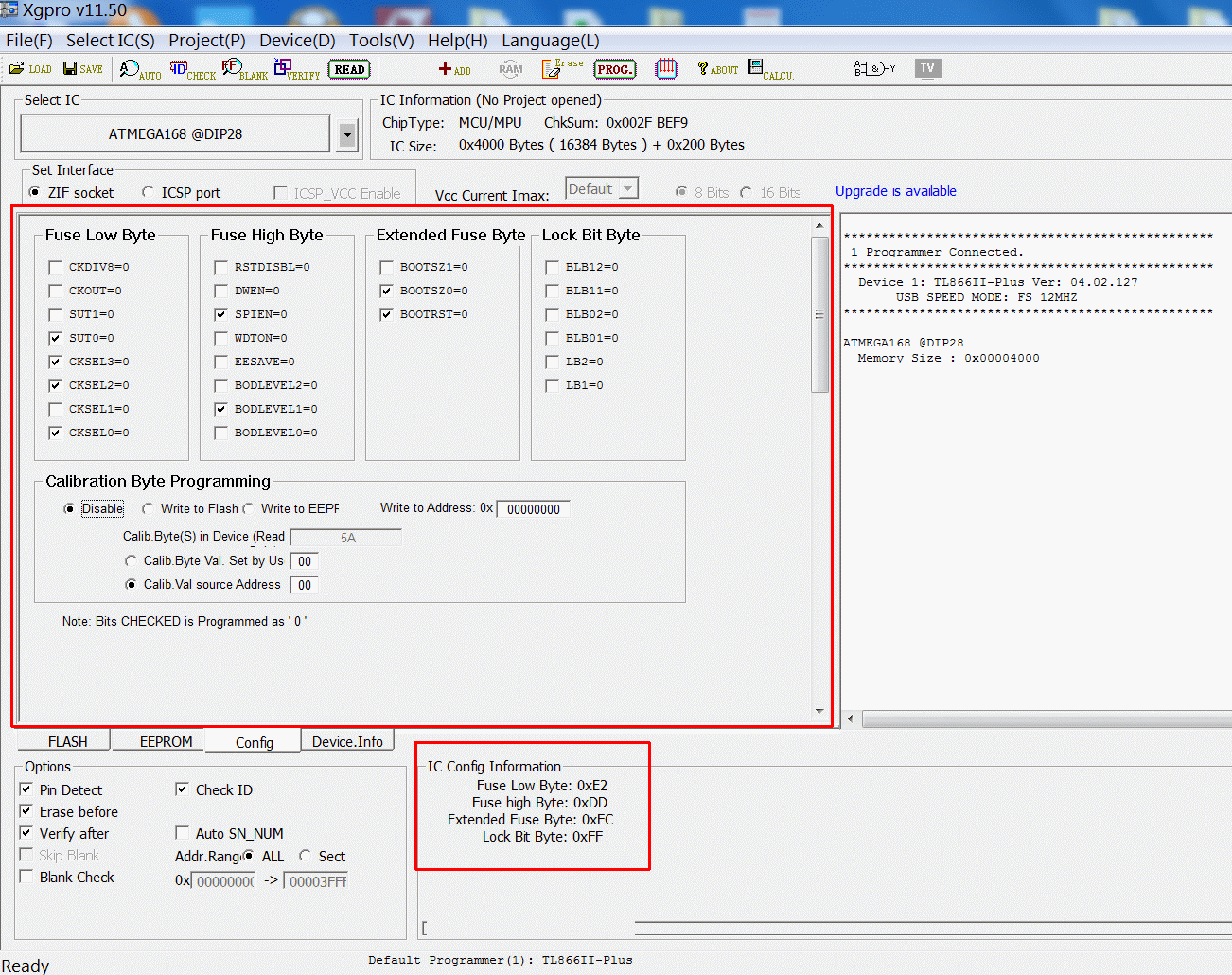Open the Project(P) menu

pyautogui.click(x=207, y=41)
